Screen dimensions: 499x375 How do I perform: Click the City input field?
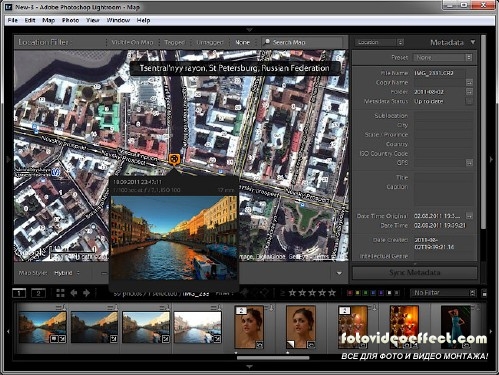point(443,125)
